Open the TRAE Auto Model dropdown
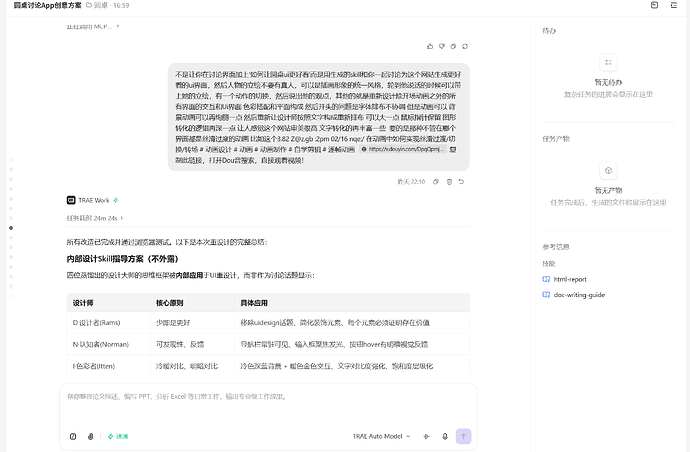 click(x=381, y=436)
